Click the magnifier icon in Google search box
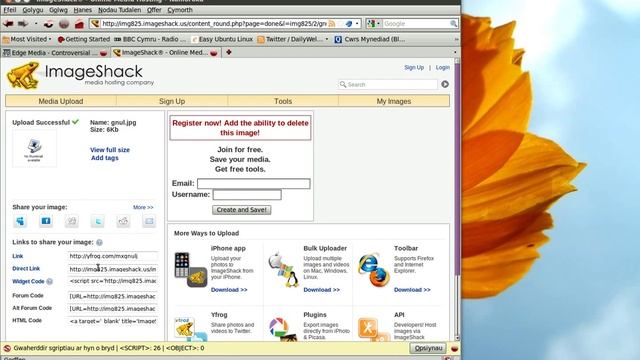The height and width of the screenshot is (360, 640). 453,24
